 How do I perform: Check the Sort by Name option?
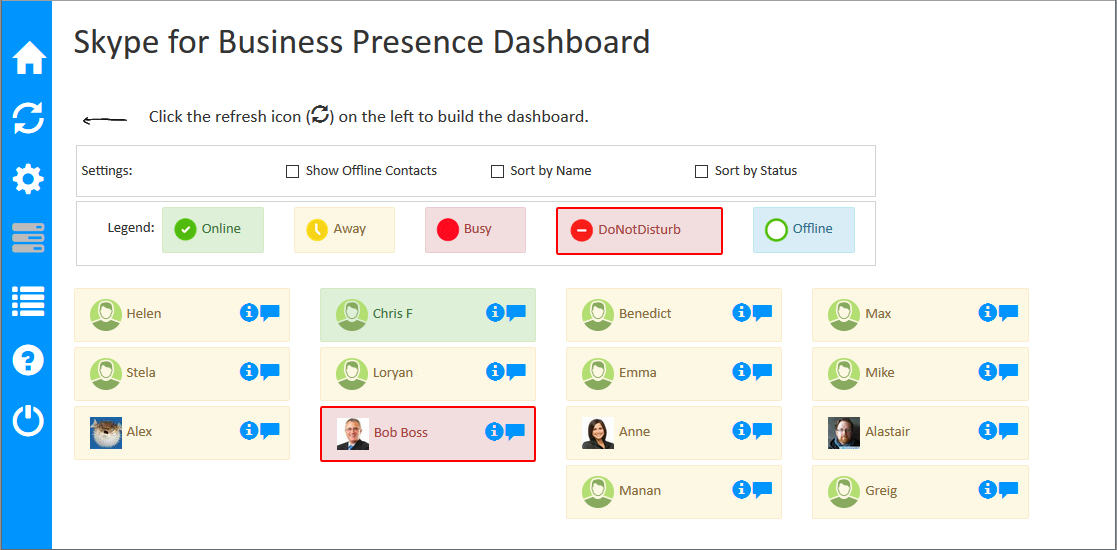[x=497, y=171]
